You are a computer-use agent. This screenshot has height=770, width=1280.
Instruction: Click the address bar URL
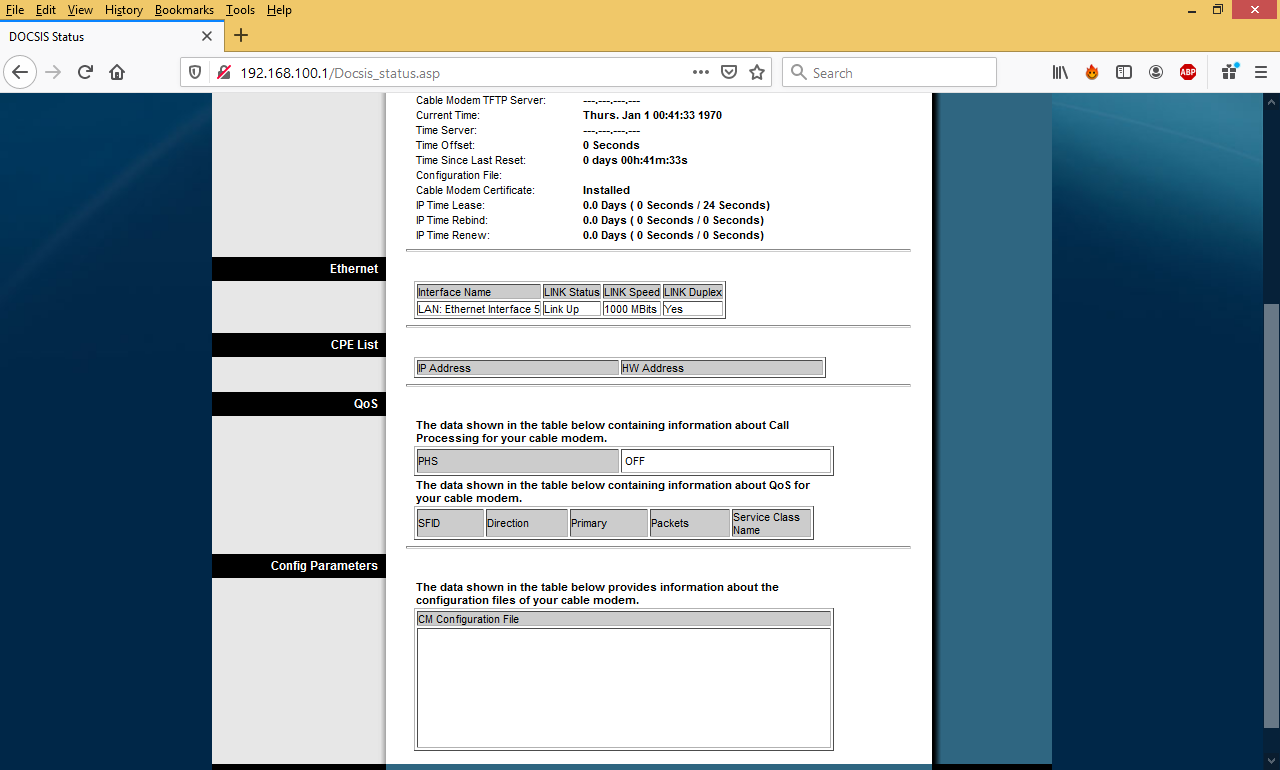tap(340, 73)
